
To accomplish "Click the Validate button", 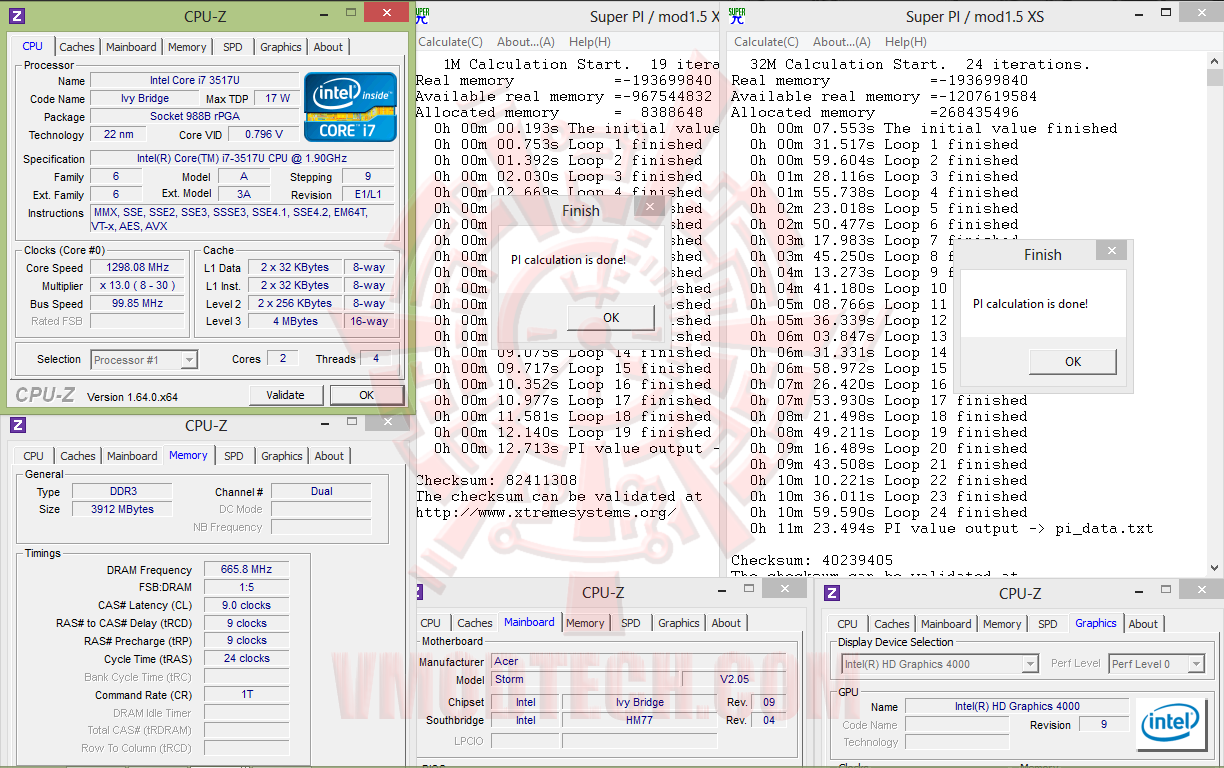I will click(x=285, y=395).
